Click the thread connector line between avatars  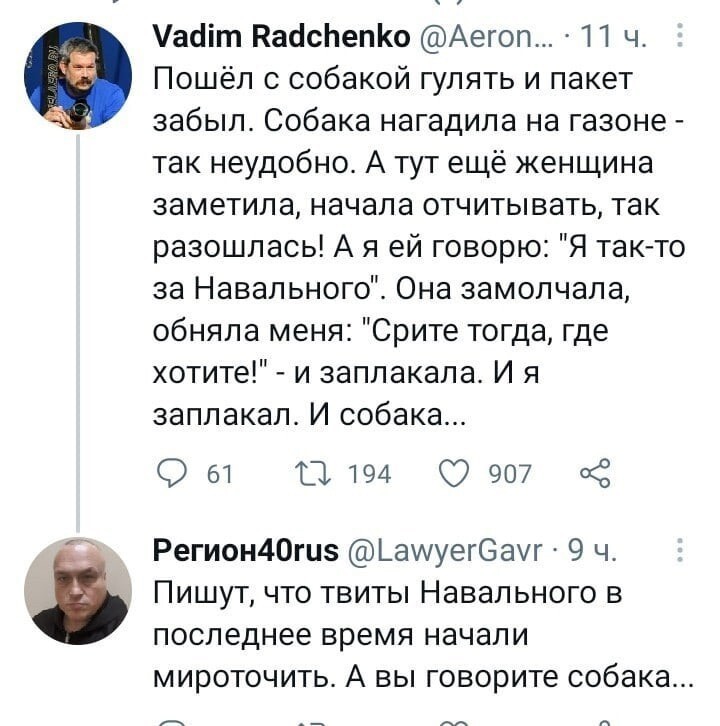78,333
